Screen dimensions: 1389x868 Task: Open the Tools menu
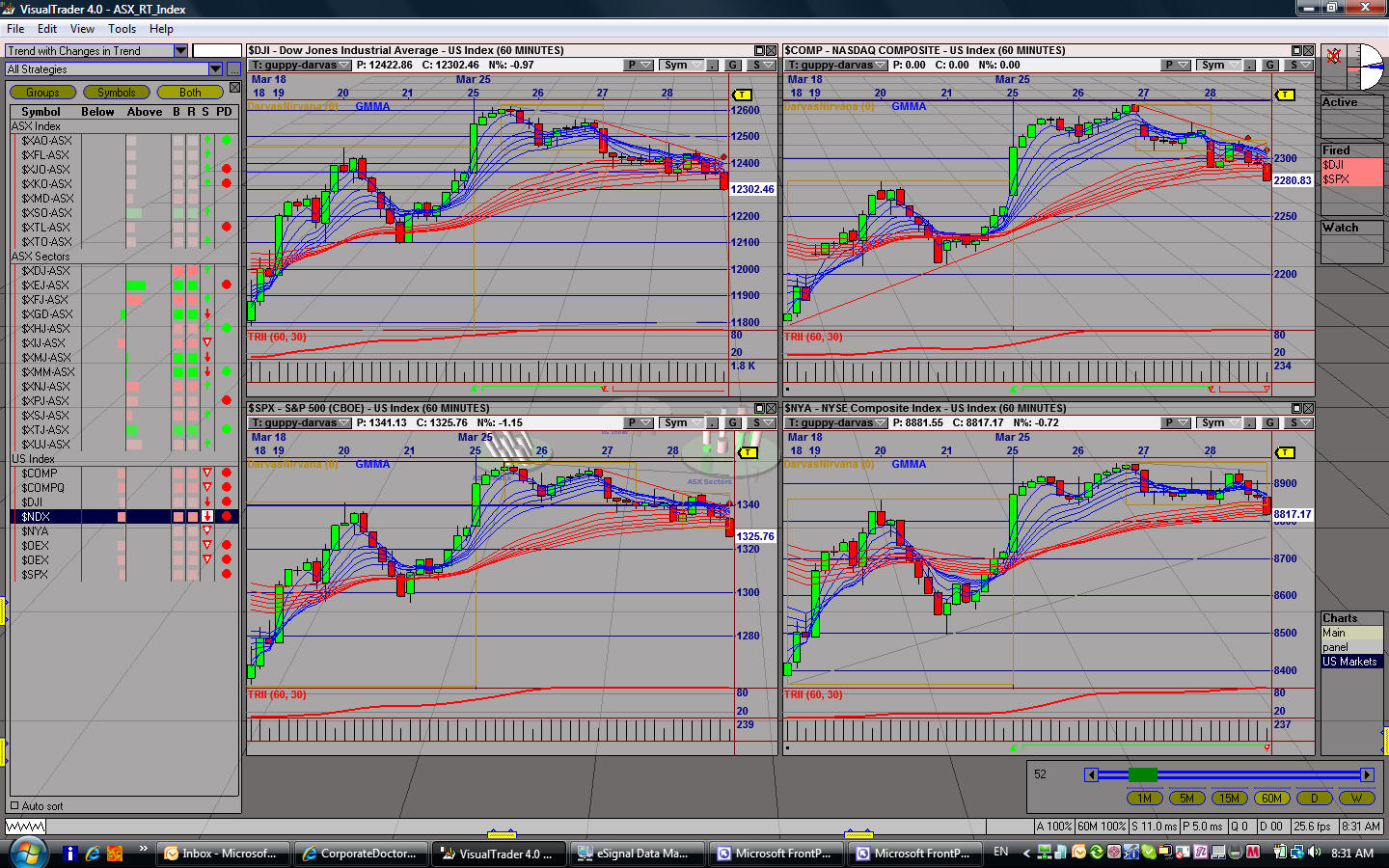point(122,29)
